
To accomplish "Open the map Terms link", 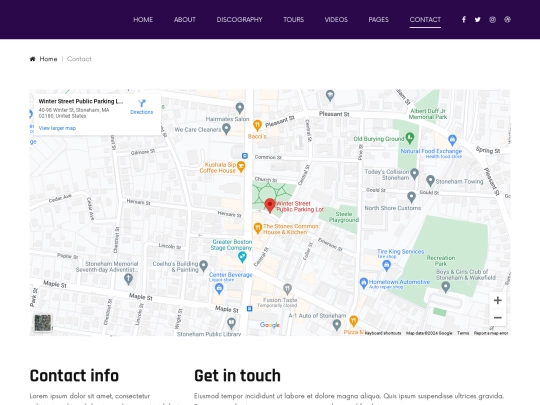I will point(463,333).
